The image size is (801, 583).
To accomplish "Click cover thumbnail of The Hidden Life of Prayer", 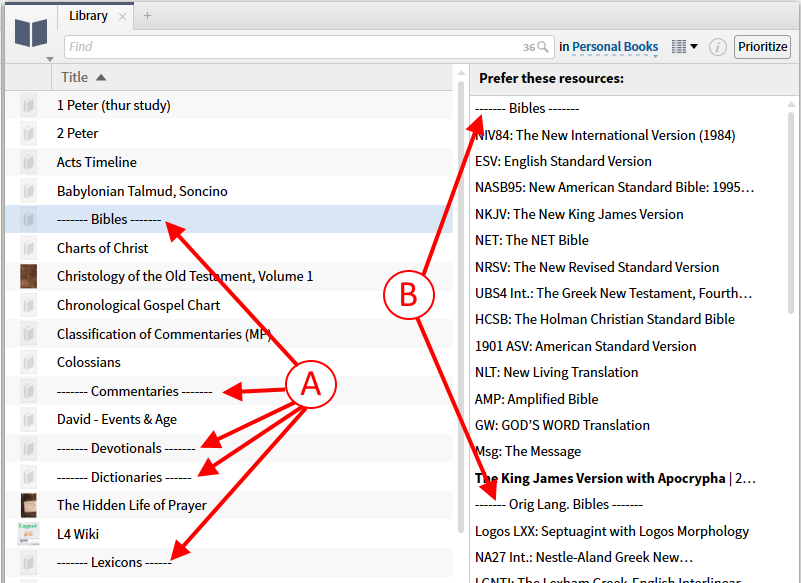I will click(29, 505).
